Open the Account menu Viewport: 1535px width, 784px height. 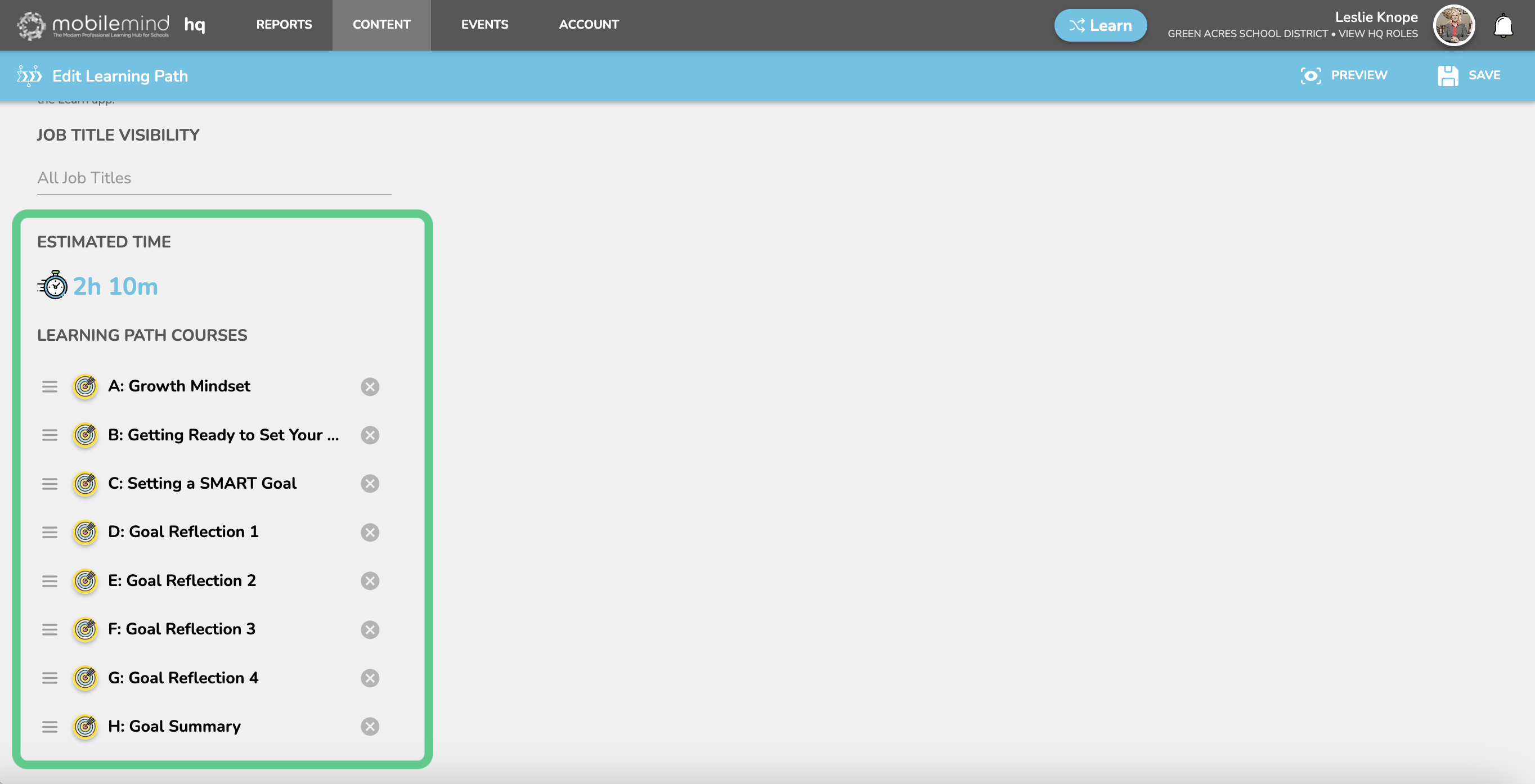coord(588,24)
